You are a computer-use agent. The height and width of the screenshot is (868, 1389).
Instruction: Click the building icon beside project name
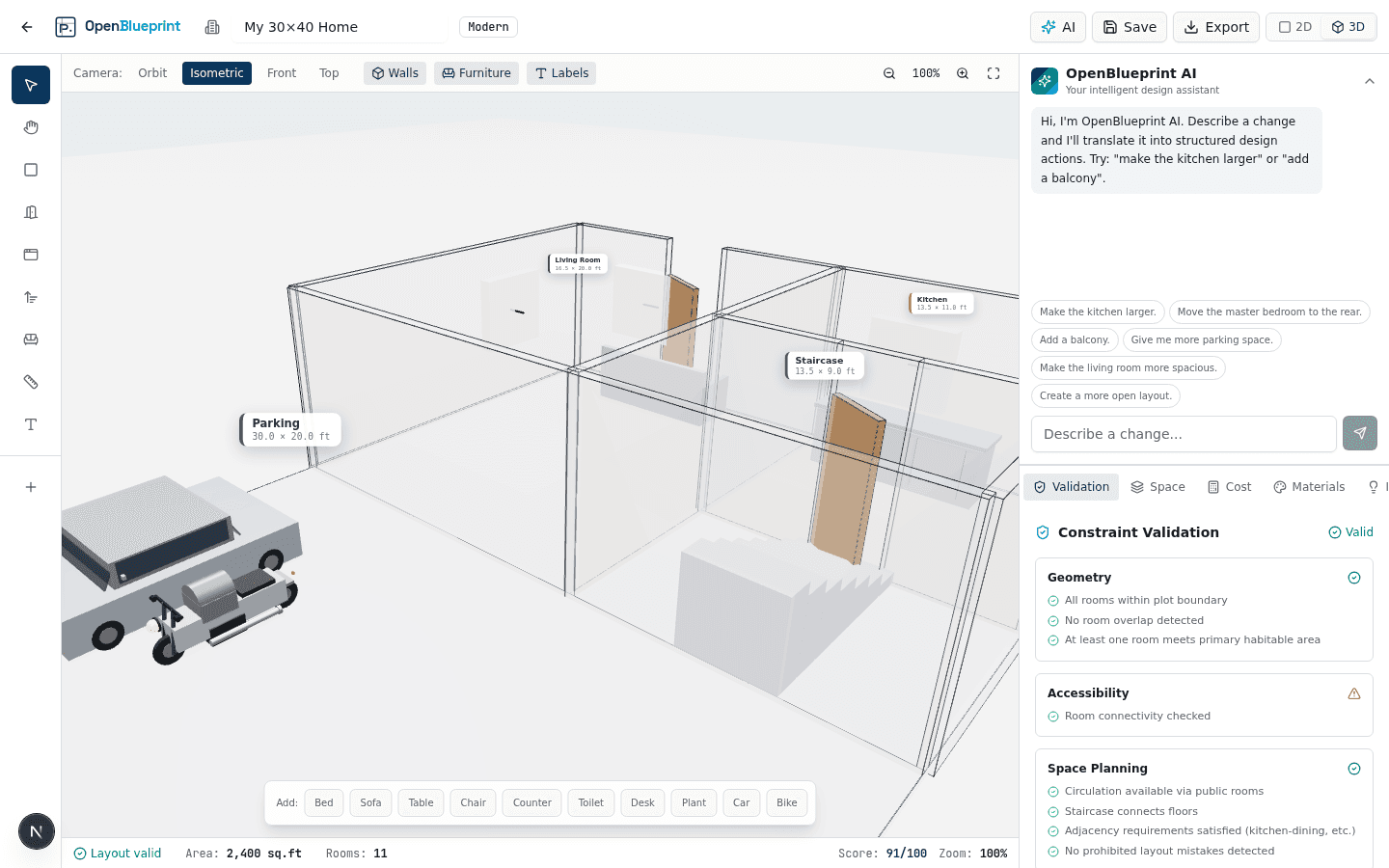tap(212, 27)
